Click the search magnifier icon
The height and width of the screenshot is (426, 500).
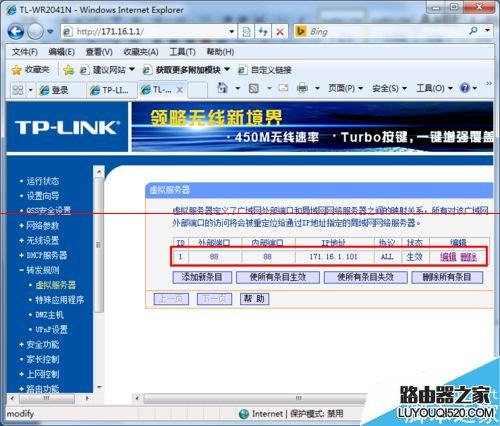473,31
